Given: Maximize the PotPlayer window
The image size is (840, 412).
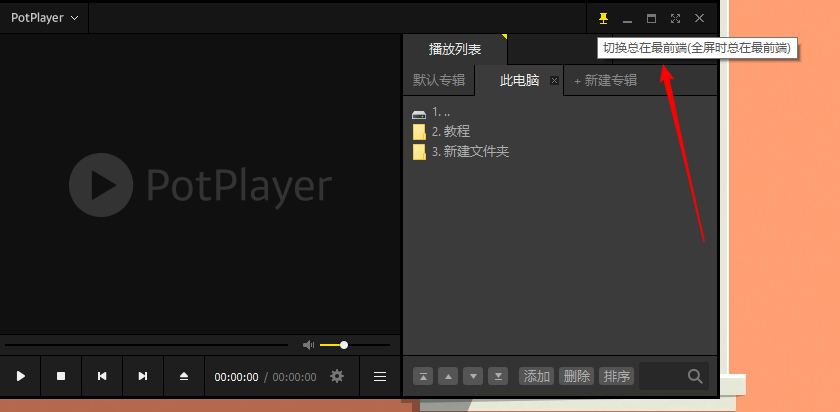Looking at the screenshot, I should tap(651, 18).
